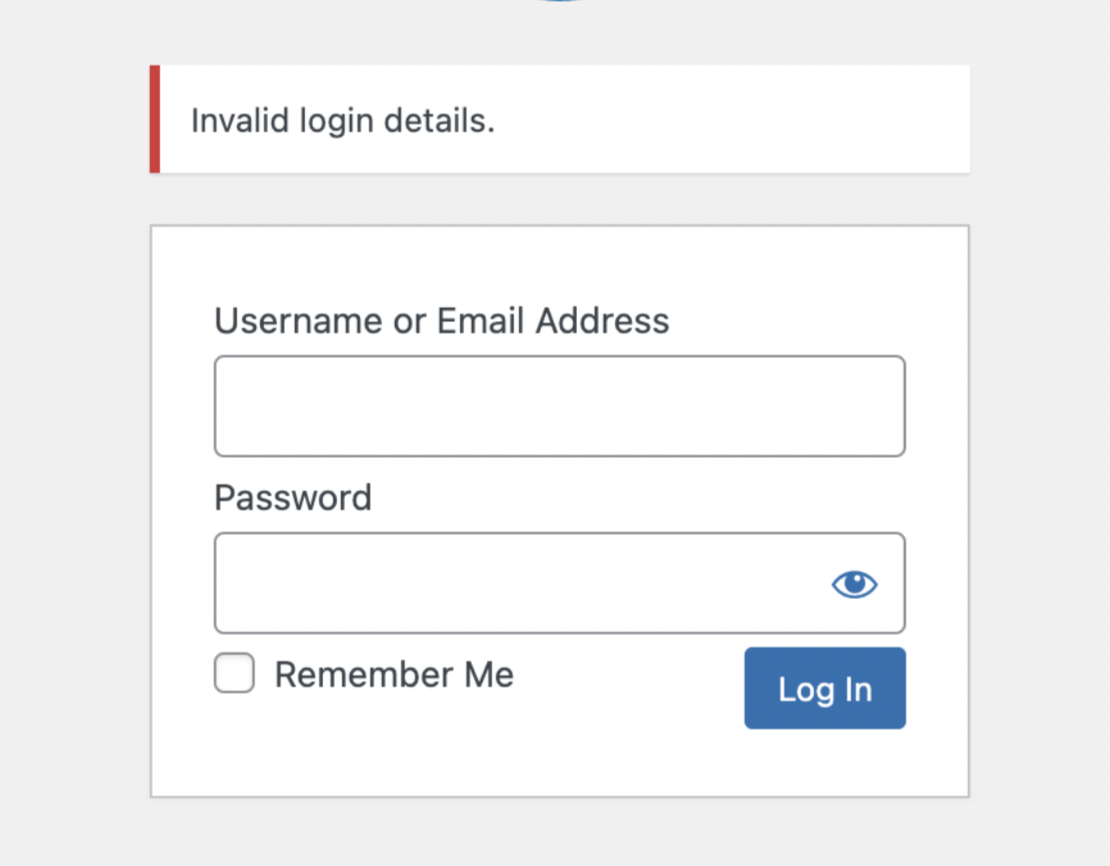
Task: Select the Username or Email Address label
Action: [442, 321]
